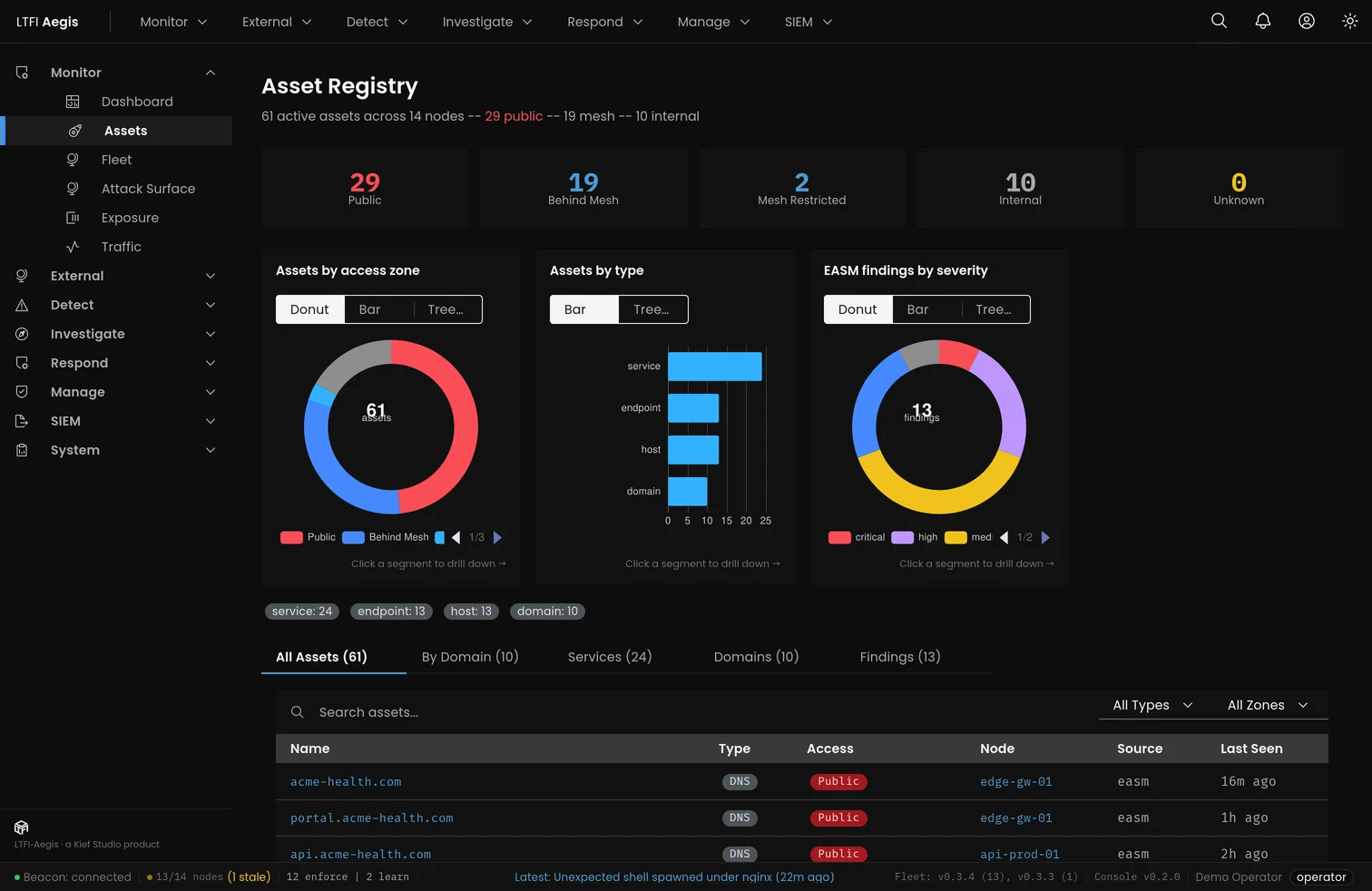Open the SIEM top menu

[x=808, y=22]
